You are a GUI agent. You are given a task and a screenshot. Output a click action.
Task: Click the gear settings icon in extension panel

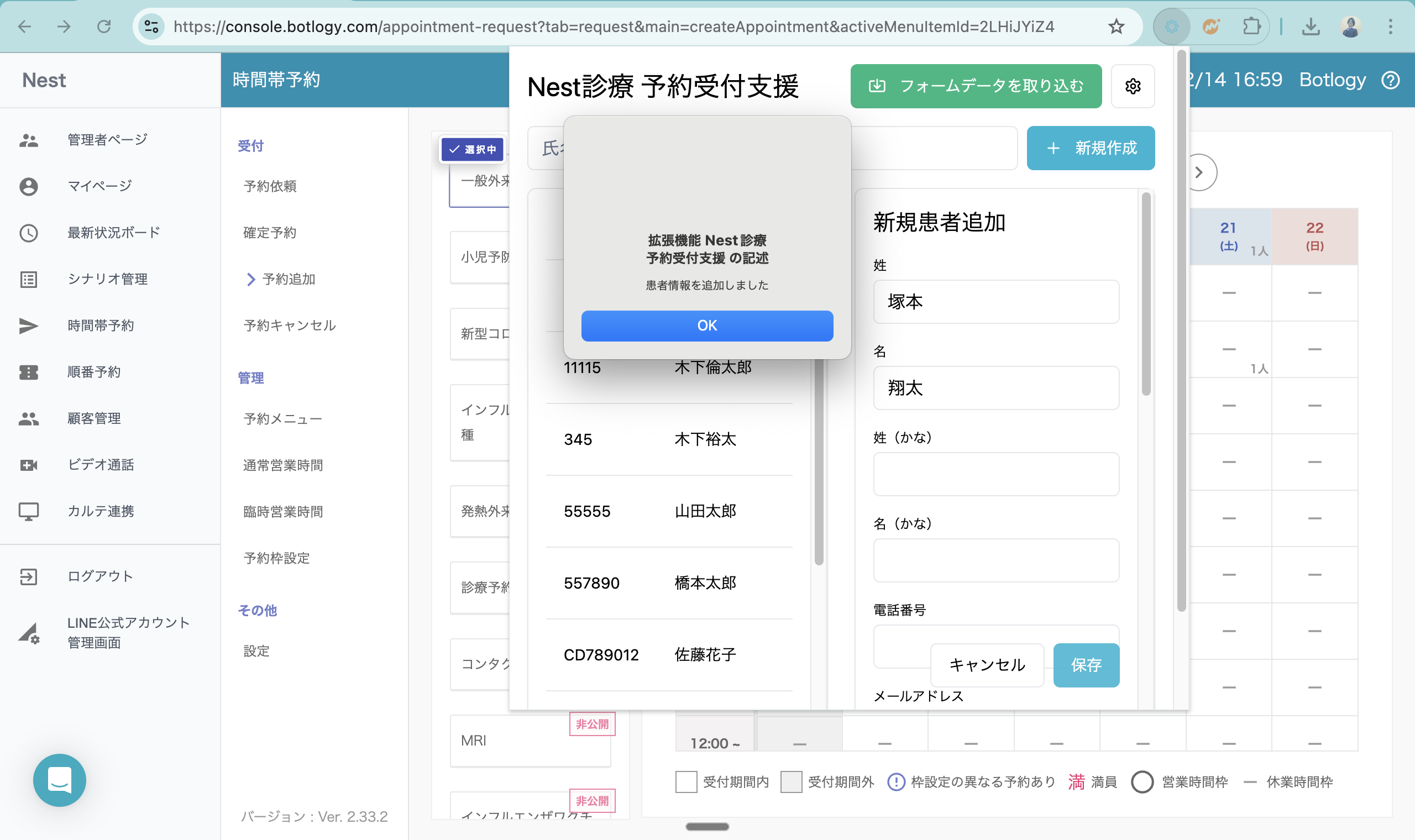[x=1133, y=86]
